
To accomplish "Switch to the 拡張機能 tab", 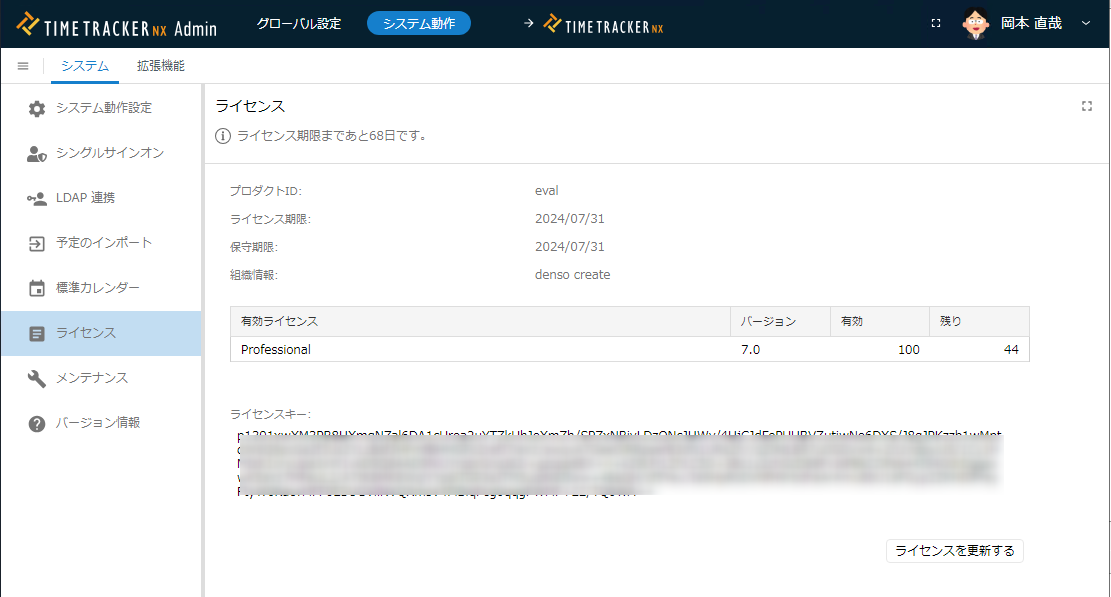I will pyautogui.click(x=161, y=66).
